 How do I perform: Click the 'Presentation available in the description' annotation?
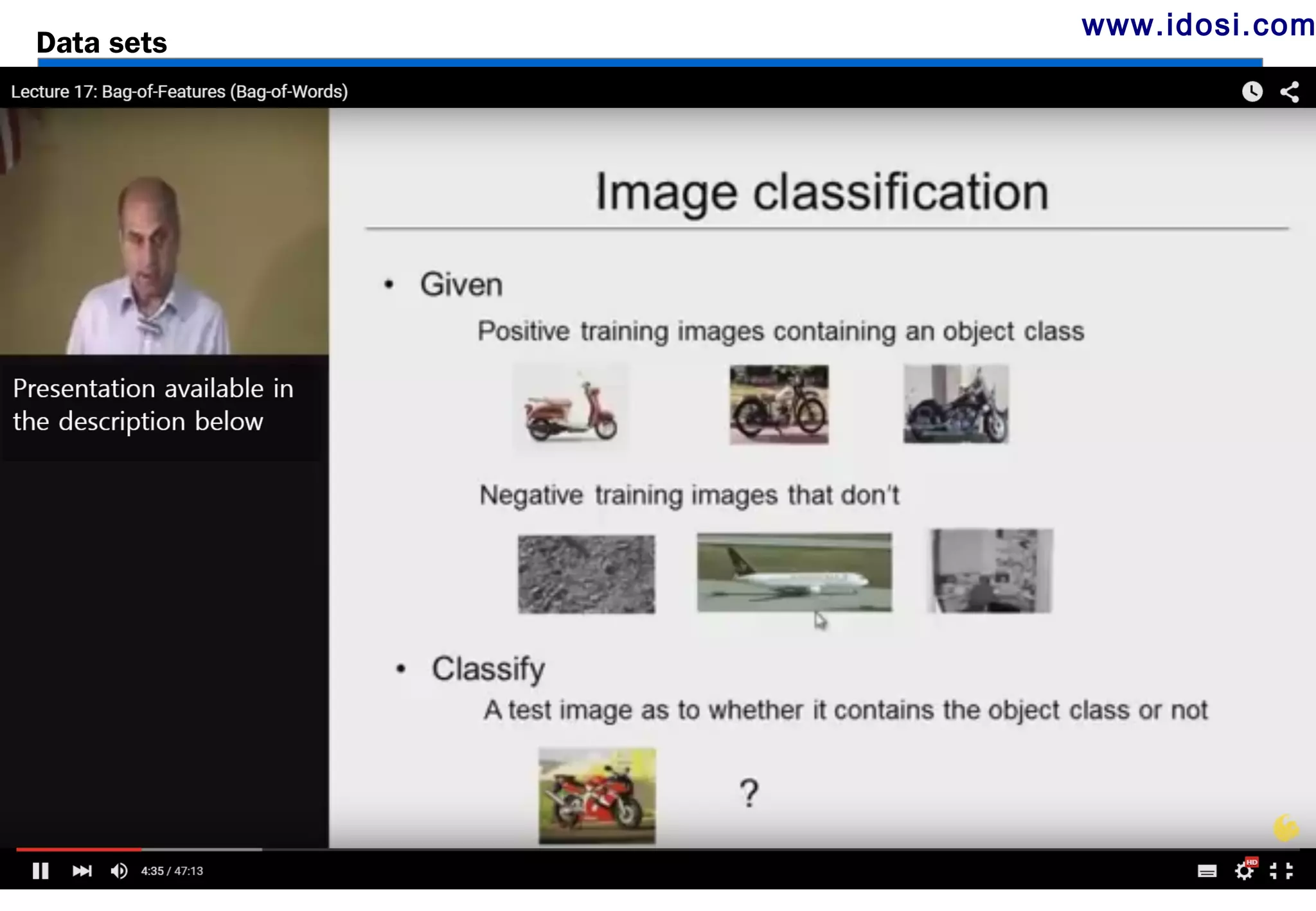tap(154, 405)
